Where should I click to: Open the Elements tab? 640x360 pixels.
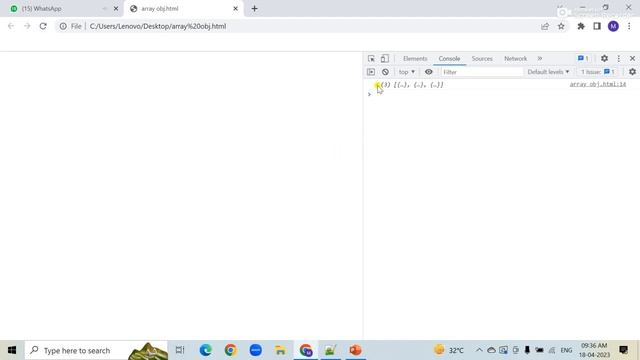pos(415,59)
